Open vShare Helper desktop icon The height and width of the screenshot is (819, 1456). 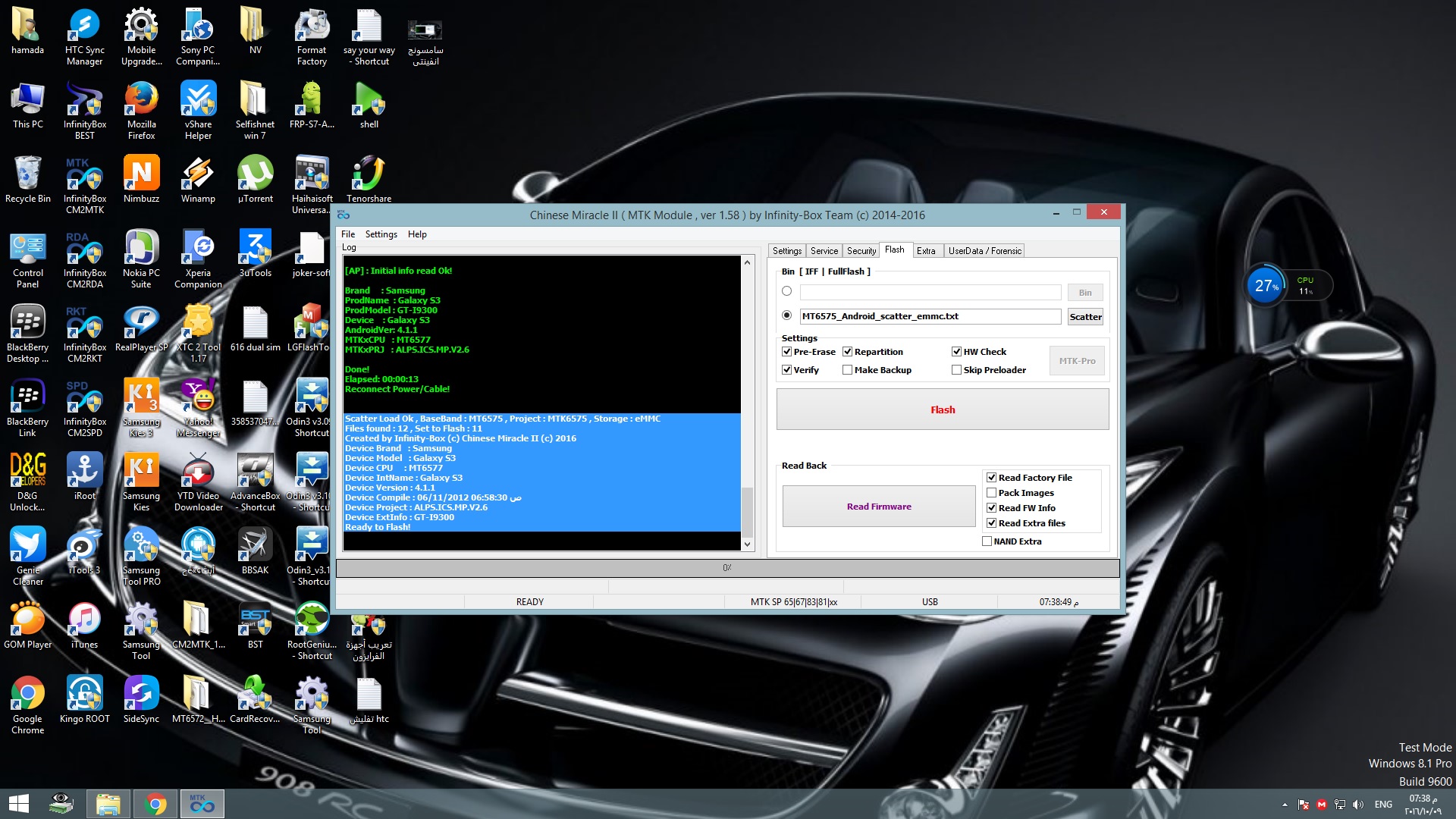point(198,111)
